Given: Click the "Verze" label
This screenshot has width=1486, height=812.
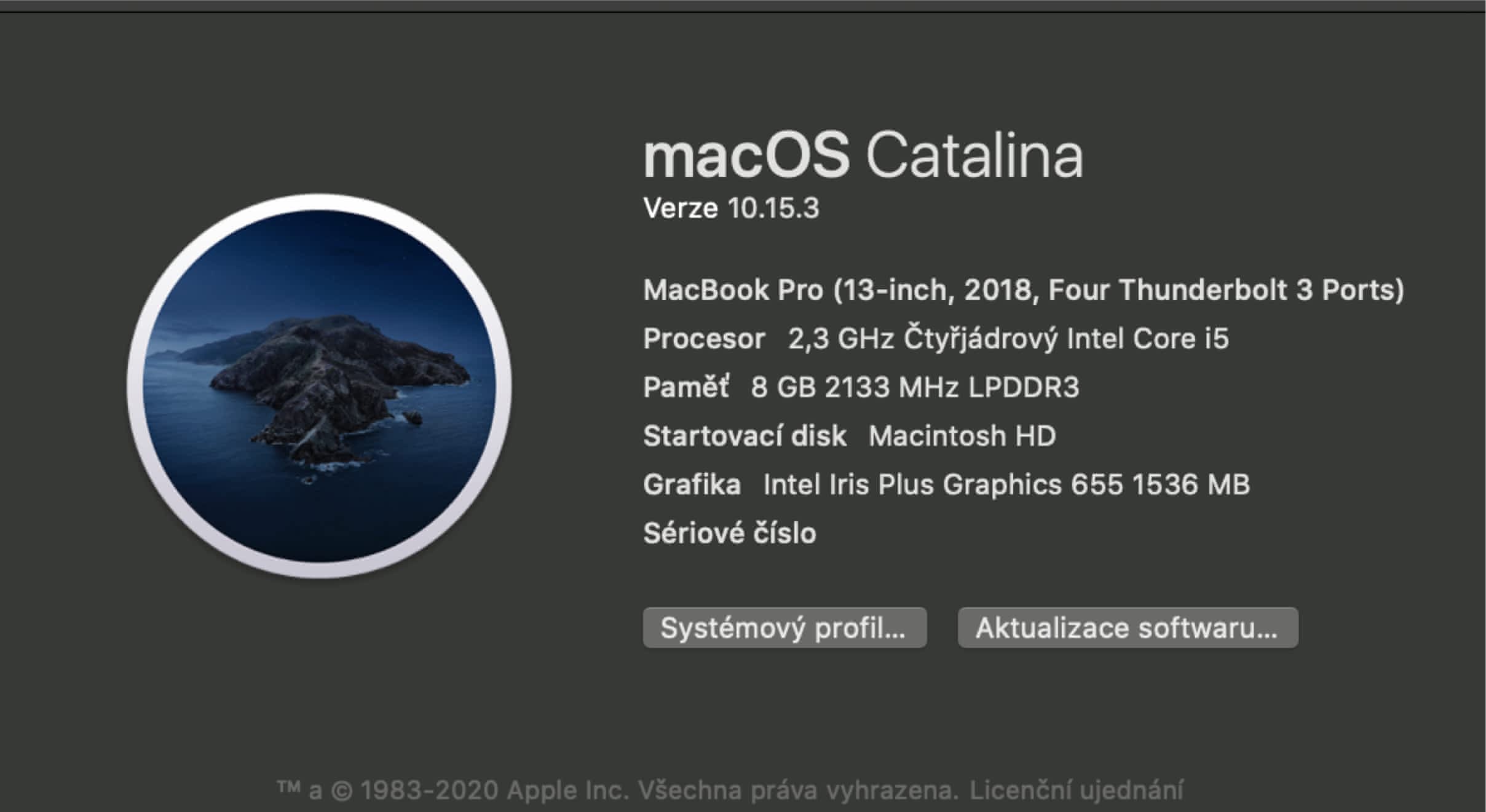Looking at the screenshot, I should [680, 208].
